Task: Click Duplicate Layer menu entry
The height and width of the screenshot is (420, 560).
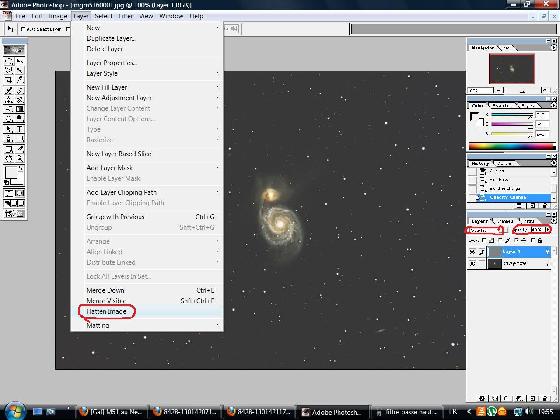Action: coord(110,38)
